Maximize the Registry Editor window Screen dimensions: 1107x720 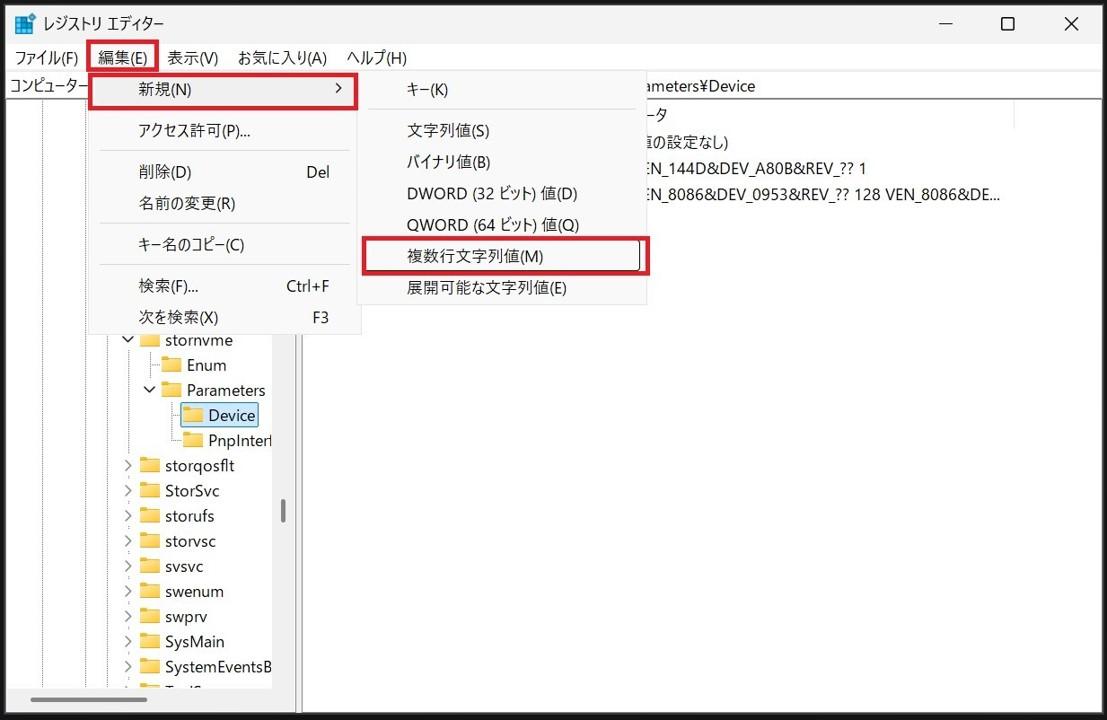(1007, 23)
